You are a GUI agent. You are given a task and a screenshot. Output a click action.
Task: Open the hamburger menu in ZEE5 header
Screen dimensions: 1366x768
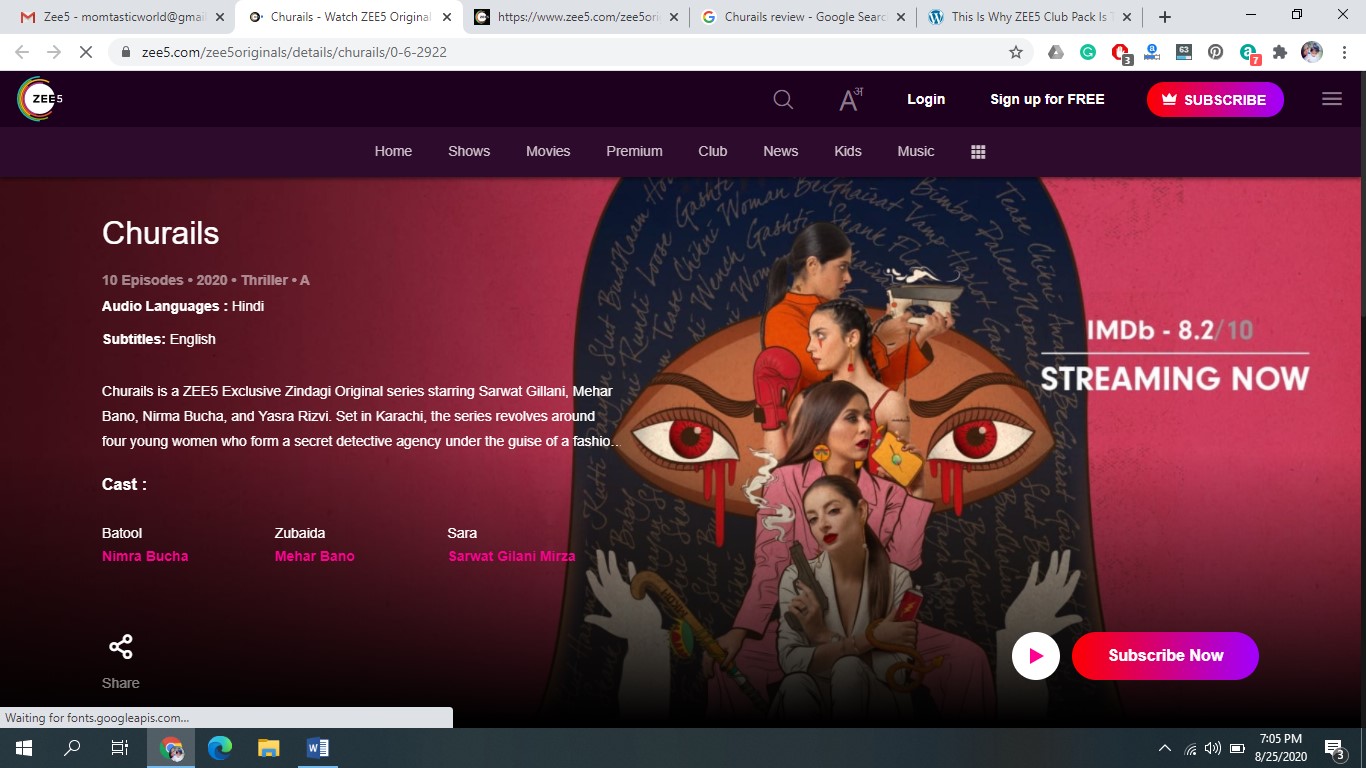(1332, 99)
